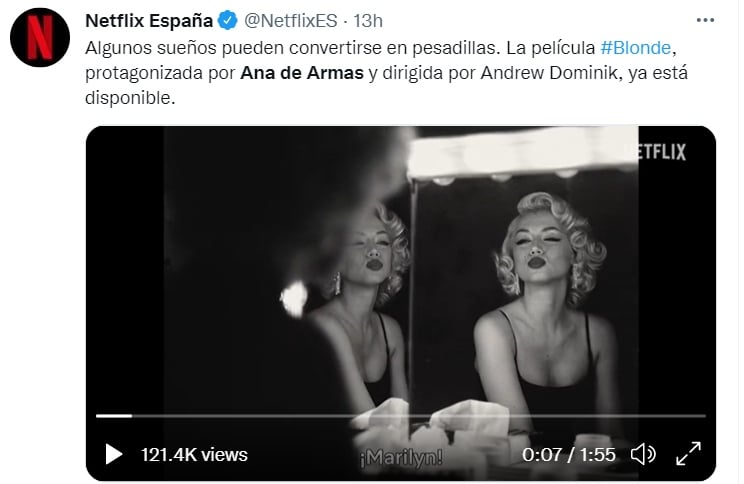Viewport: 744px width, 484px height.
Task: Click the total duration 1:55 label
Action: (x=598, y=454)
